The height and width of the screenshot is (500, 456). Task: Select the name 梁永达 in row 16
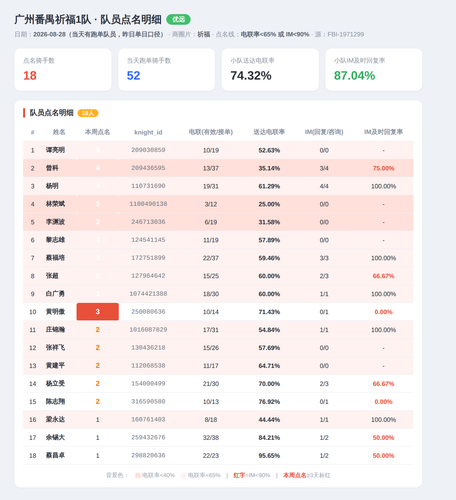pyautogui.click(x=55, y=419)
